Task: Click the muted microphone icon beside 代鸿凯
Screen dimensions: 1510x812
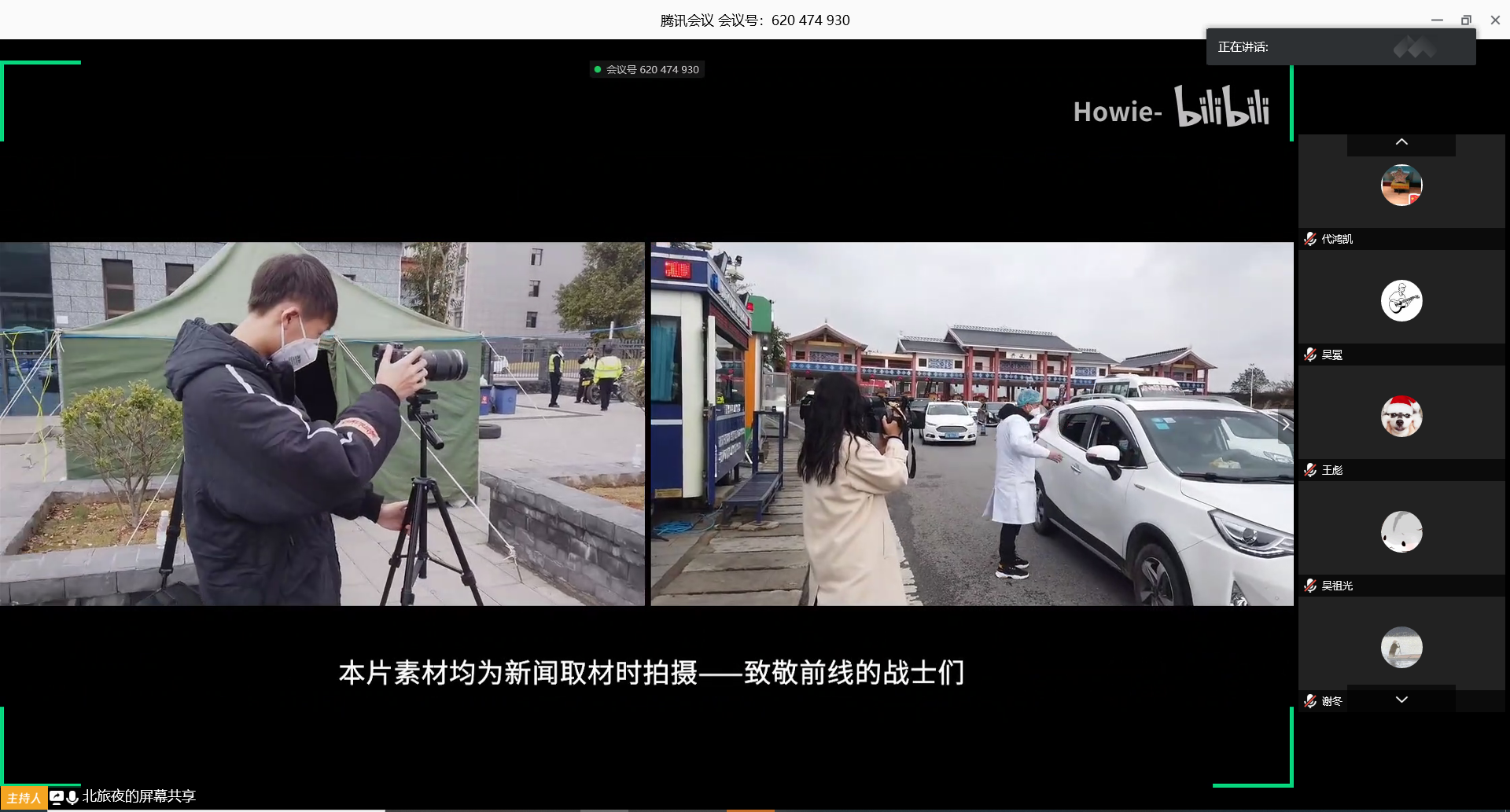Action: coord(1309,239)
